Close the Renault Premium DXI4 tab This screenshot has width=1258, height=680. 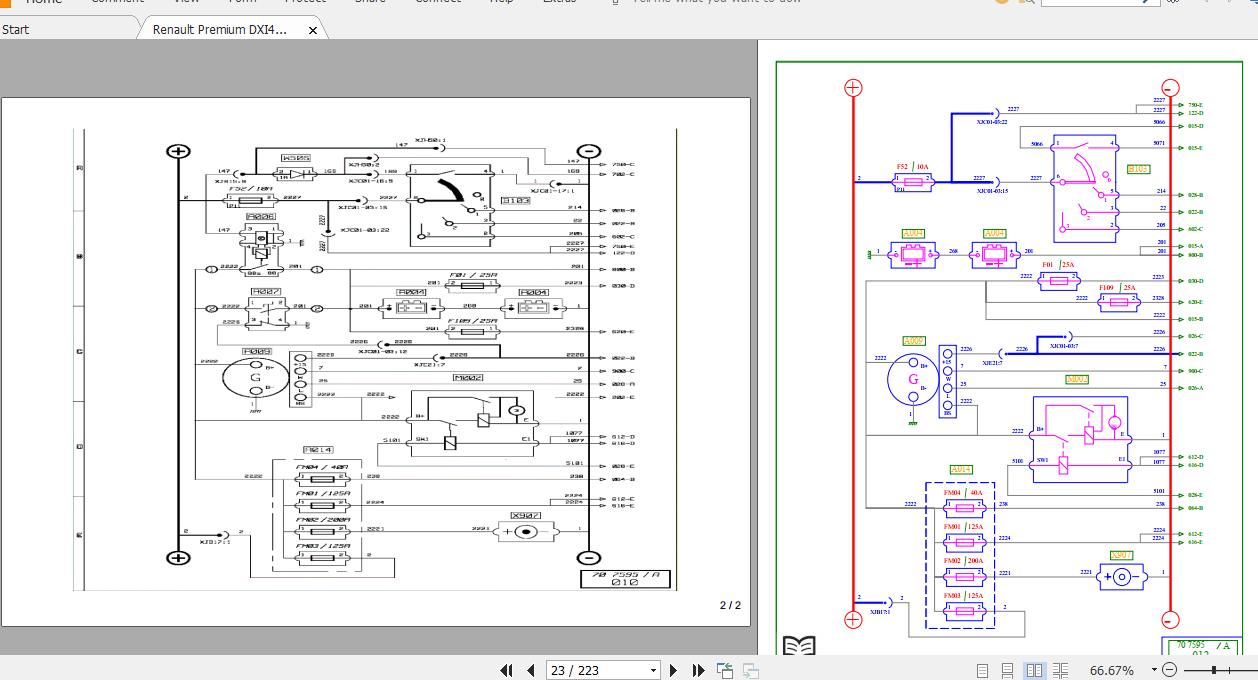(x=313, y=30)
